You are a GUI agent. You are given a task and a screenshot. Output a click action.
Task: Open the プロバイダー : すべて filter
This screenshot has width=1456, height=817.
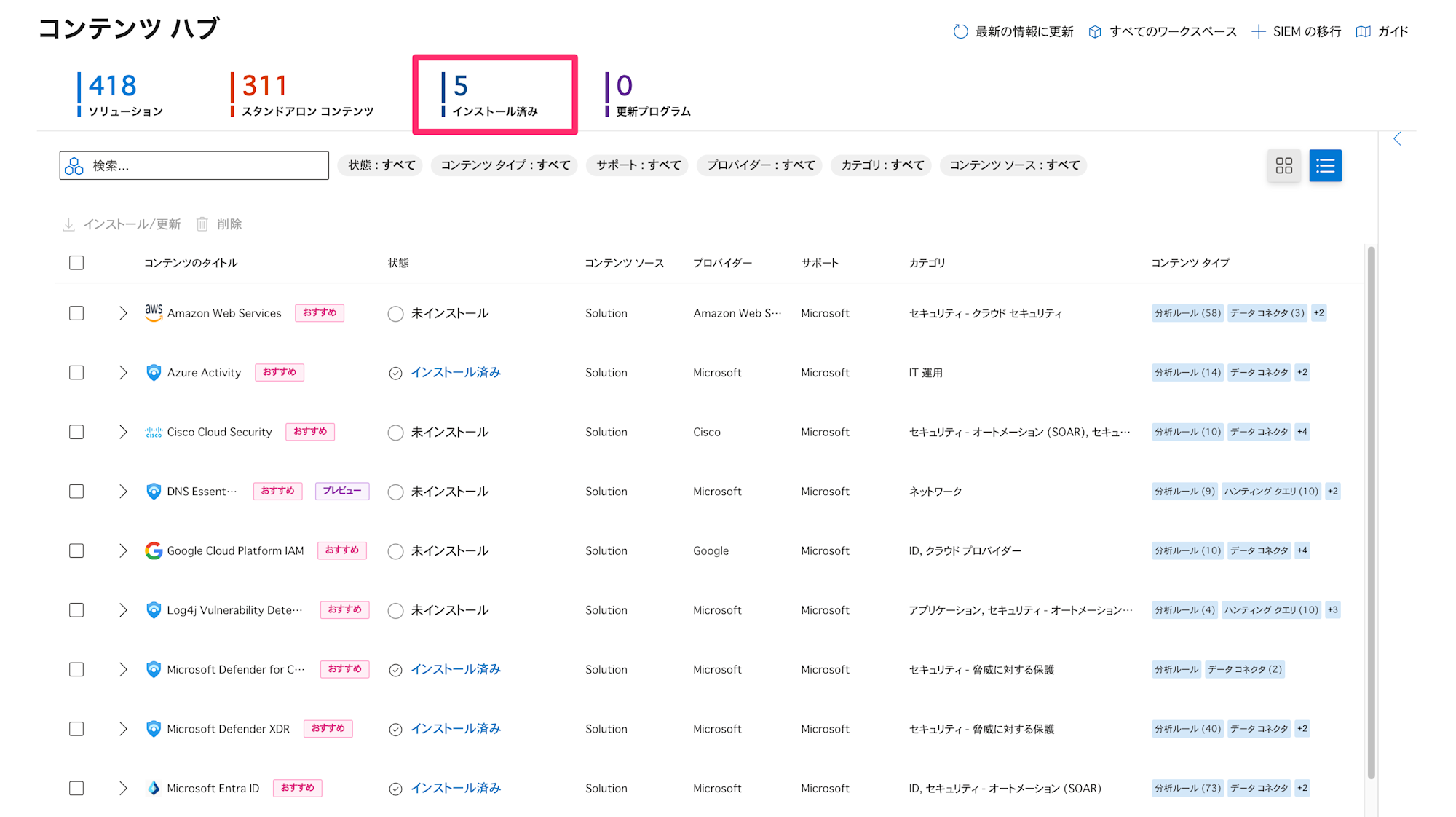[x=760, y=165]
